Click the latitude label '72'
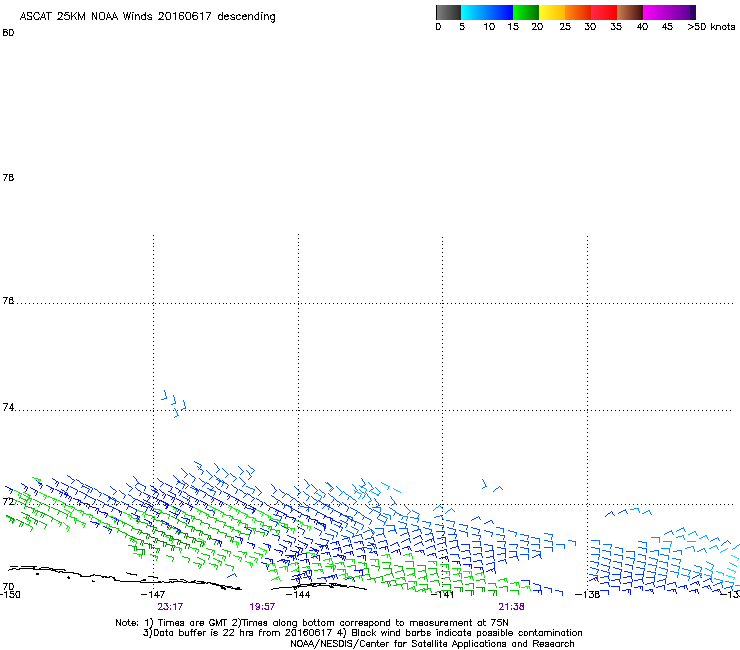 [x=8, y=501]
